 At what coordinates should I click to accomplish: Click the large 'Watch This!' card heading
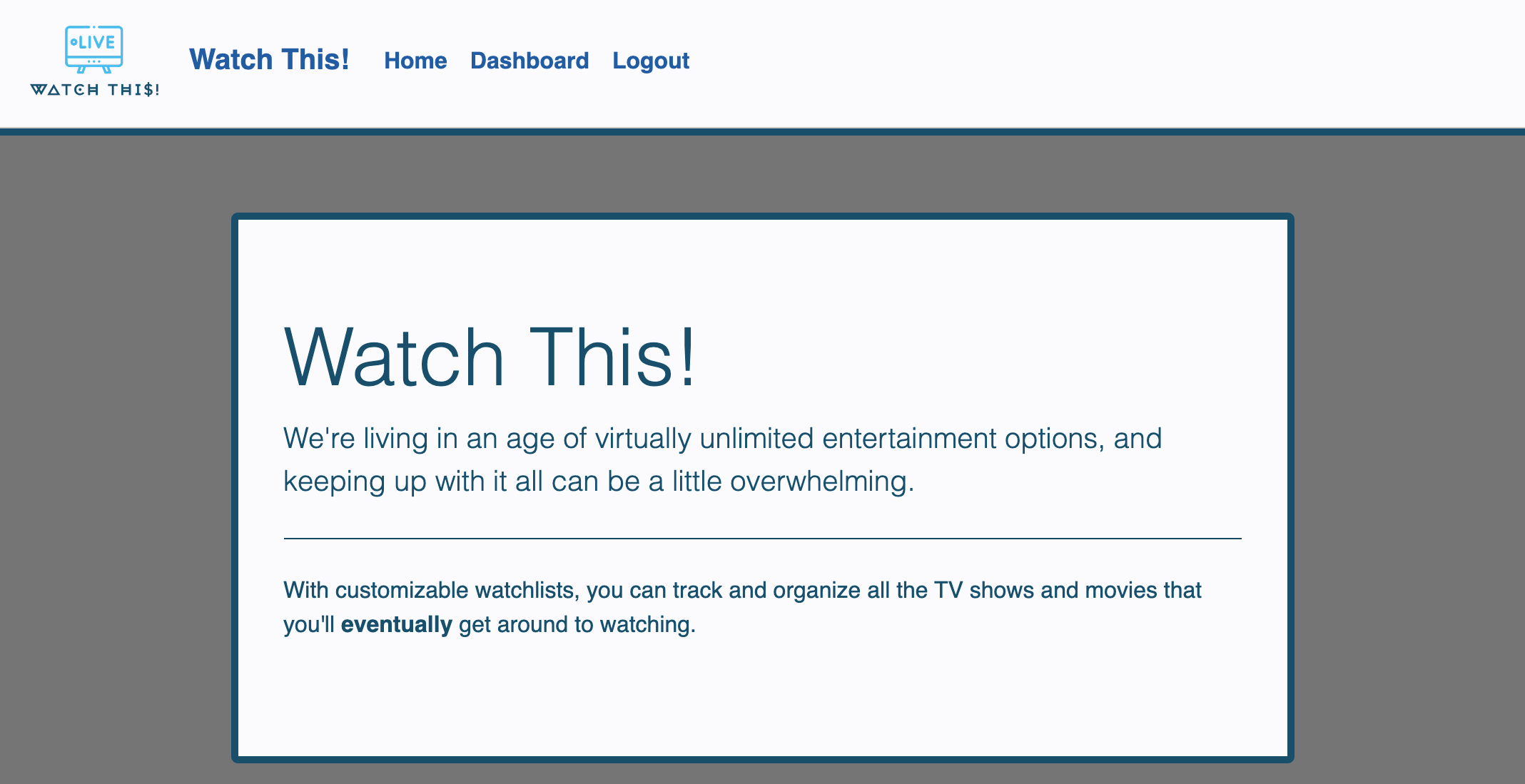[490, 357]
